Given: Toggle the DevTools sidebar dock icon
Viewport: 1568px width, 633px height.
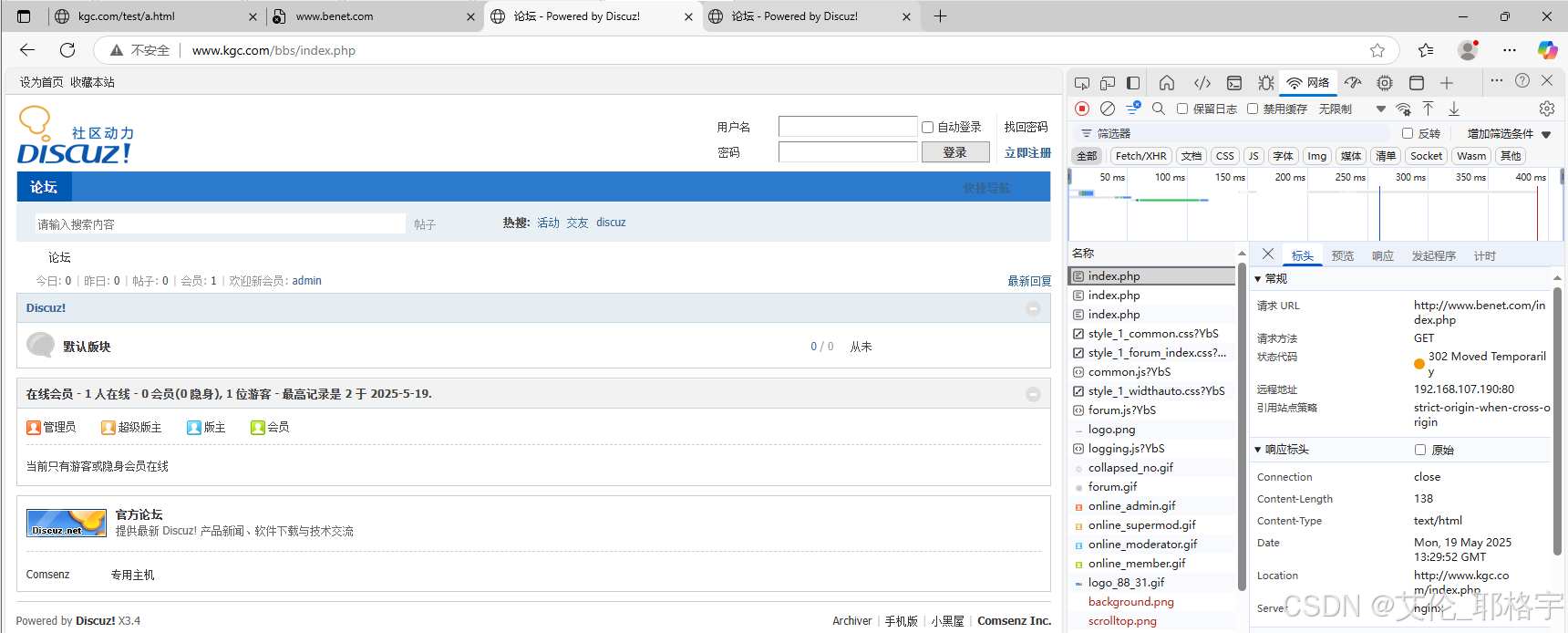Looking at the screenshot, I should (x=1133, y=83).
